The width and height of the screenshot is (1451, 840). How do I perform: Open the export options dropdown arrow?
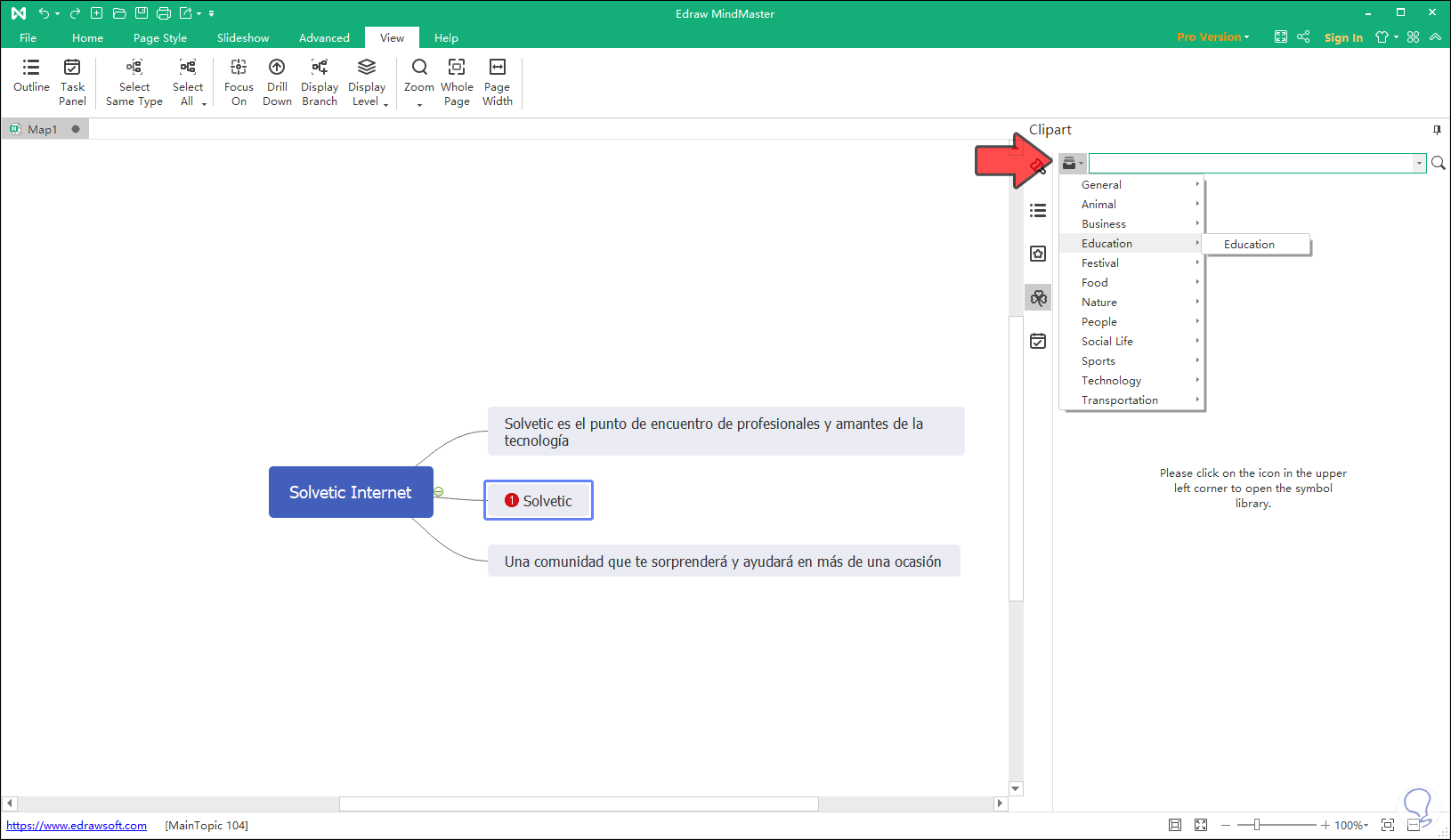point(199,13)
